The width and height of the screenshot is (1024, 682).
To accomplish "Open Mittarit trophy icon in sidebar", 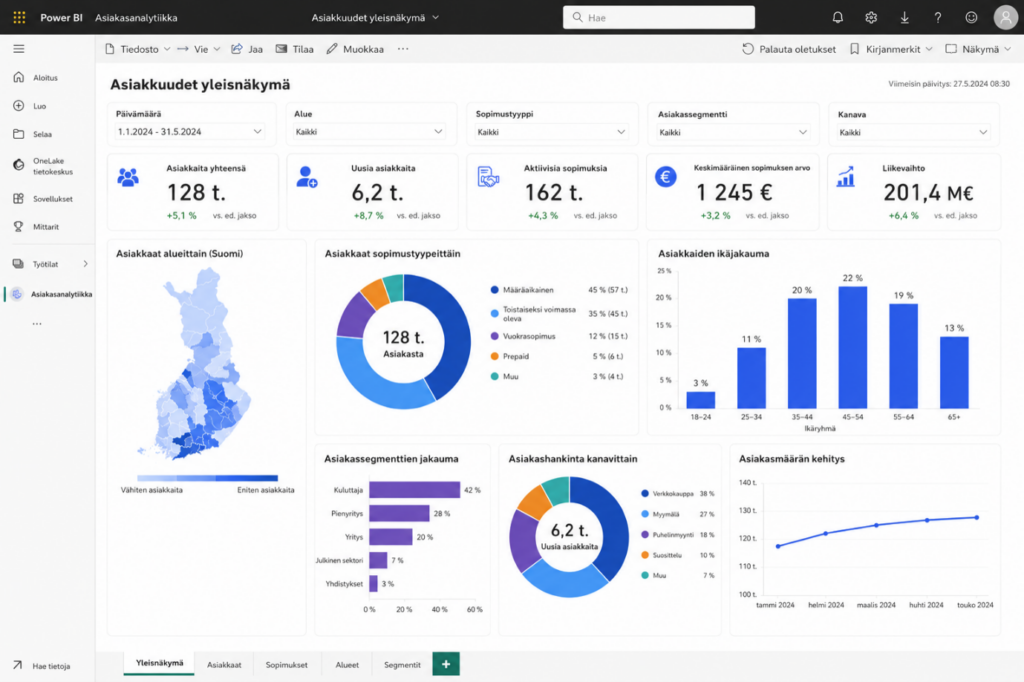I will click(19, 227).
